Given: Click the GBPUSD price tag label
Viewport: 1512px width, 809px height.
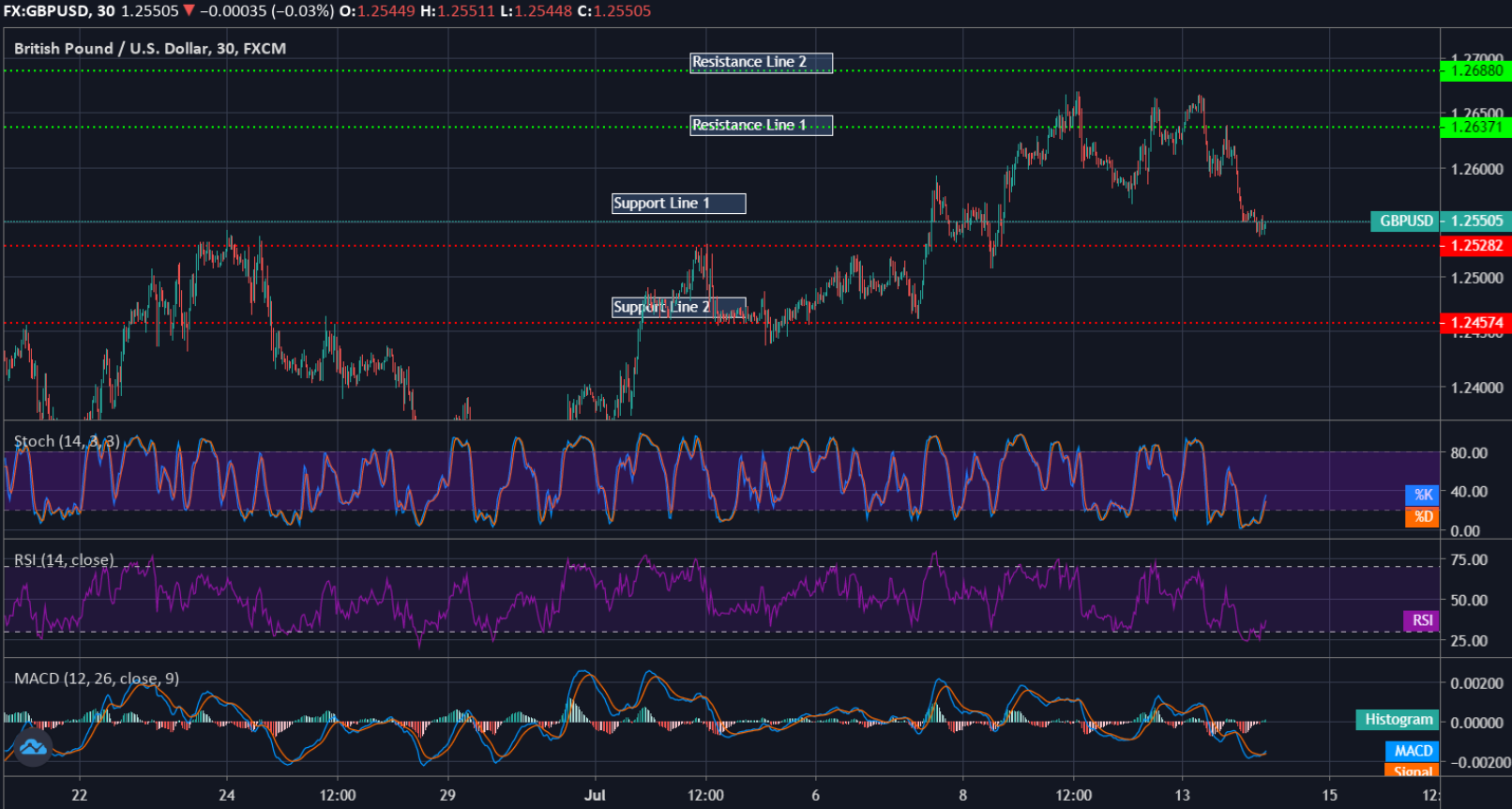Looking at the screenshot, I should 1404,221.
